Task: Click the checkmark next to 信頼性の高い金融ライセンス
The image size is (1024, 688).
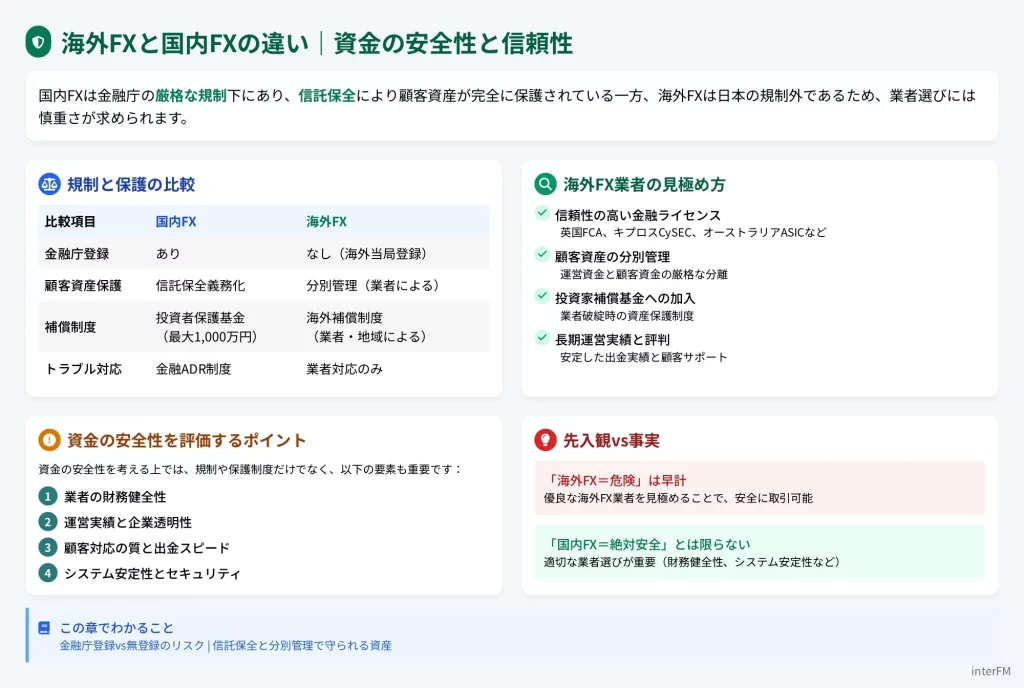Action: coord(542,213)
